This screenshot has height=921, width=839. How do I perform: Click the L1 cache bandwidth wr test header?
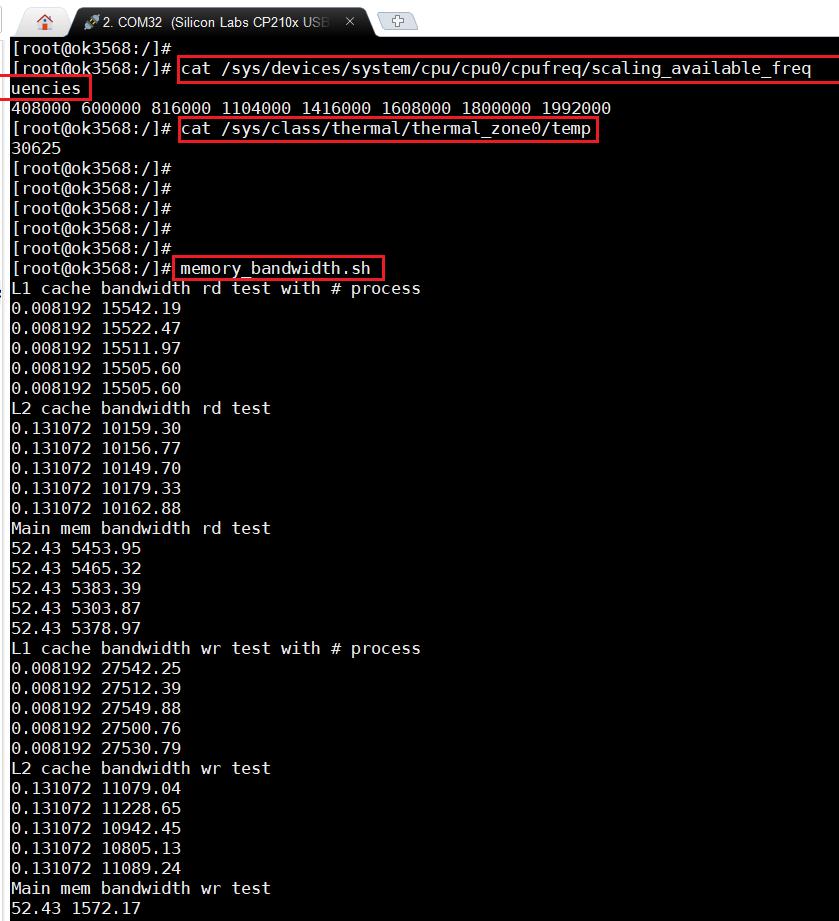pyautogui.click(x=216, y=648)
